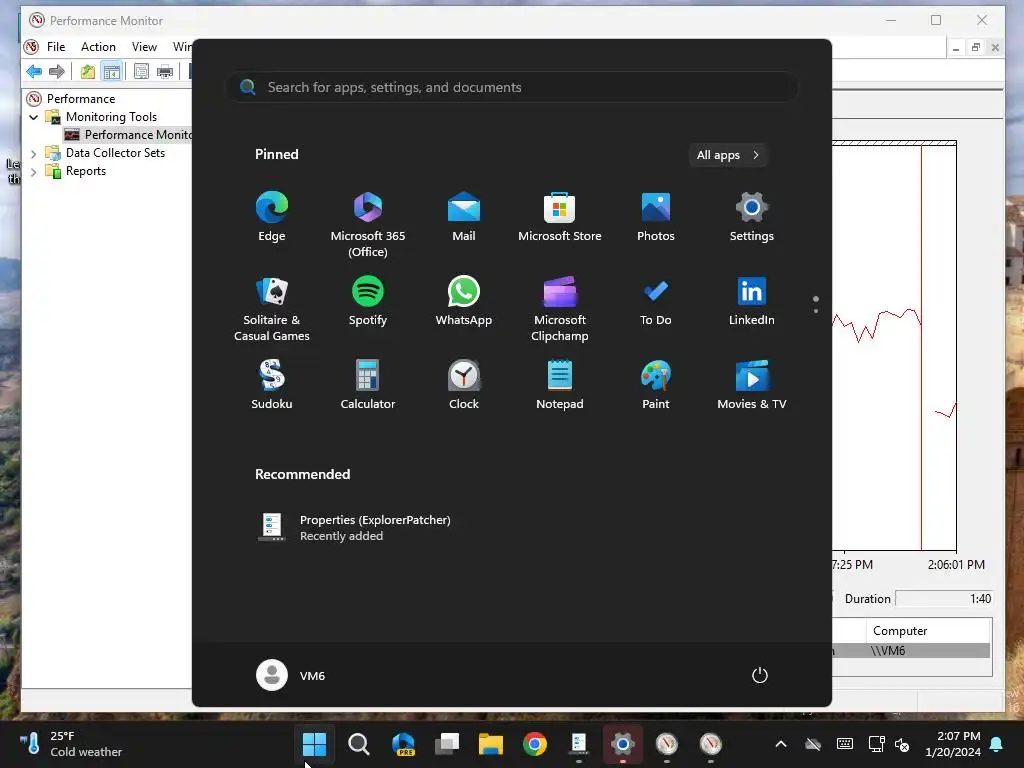
Task: Launch WhatsApp
Action: coord(464,301)
